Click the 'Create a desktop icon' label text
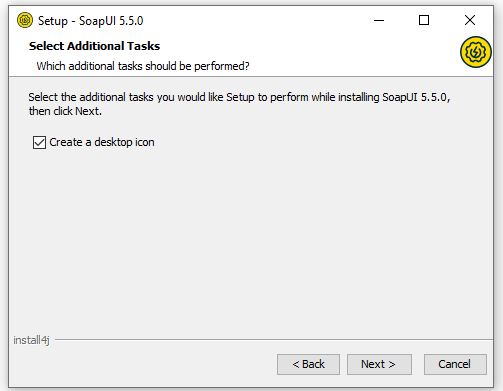 [x=102, y=142]
